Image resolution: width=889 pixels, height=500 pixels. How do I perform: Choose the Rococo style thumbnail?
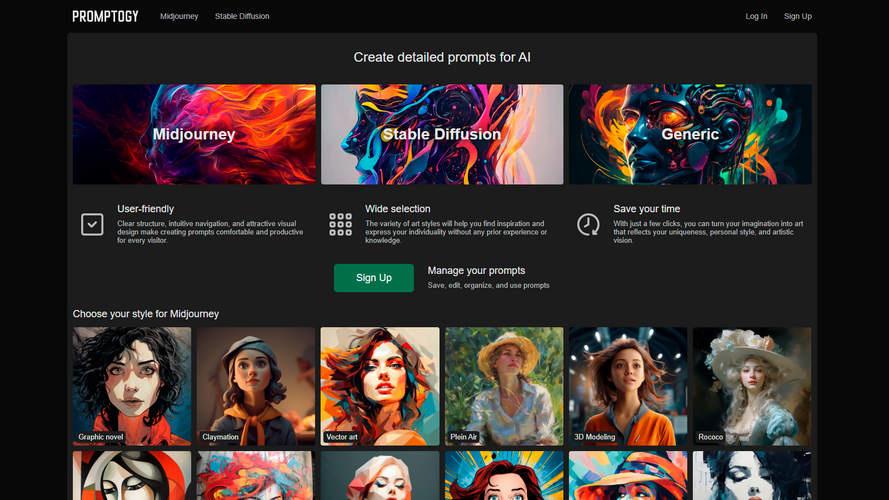(752, 386)
